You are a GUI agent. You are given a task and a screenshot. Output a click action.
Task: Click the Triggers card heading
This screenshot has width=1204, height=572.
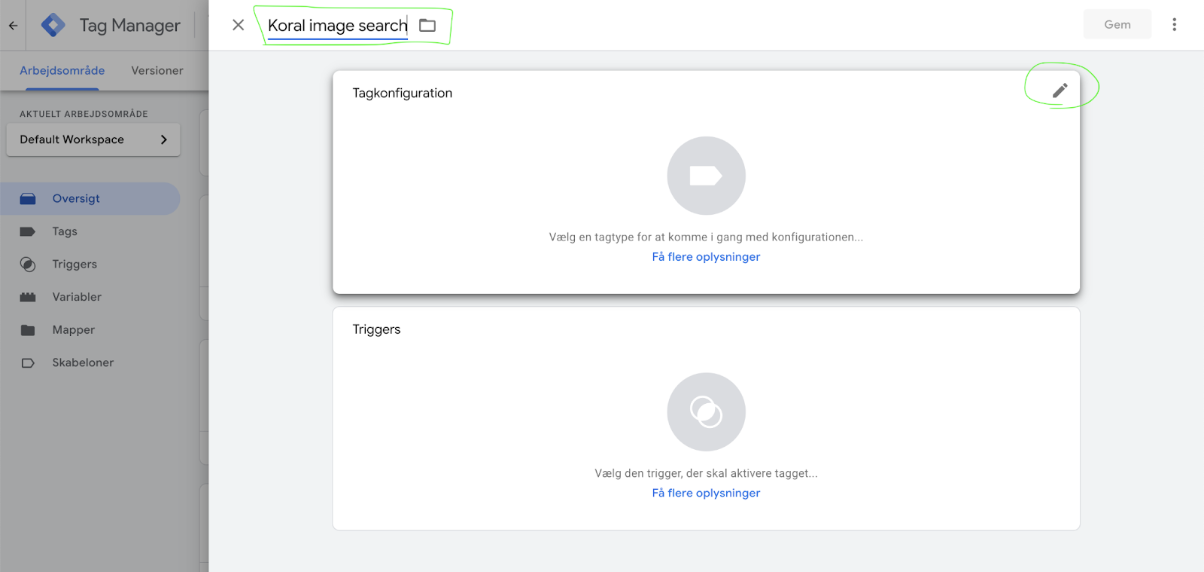tap(377, 329)
